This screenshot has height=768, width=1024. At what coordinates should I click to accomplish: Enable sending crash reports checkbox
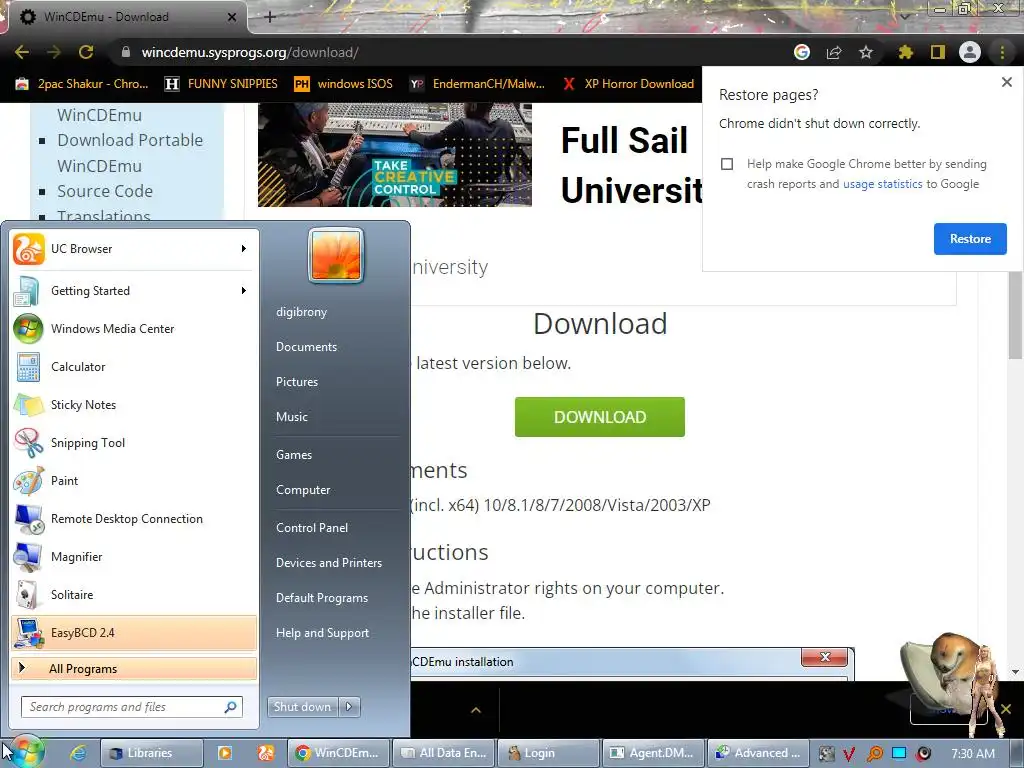coord(727,164)
